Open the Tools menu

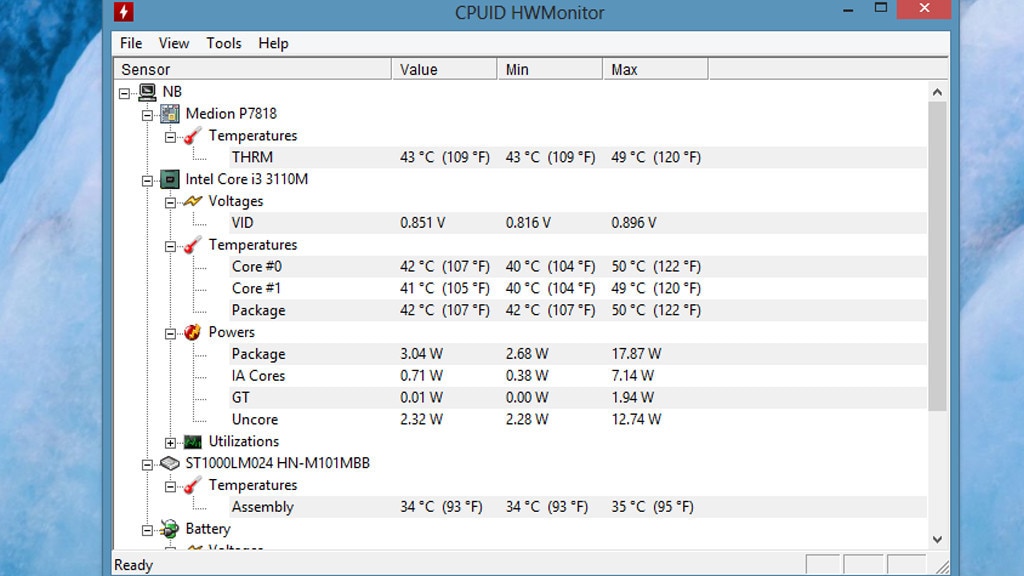(223, 43)
